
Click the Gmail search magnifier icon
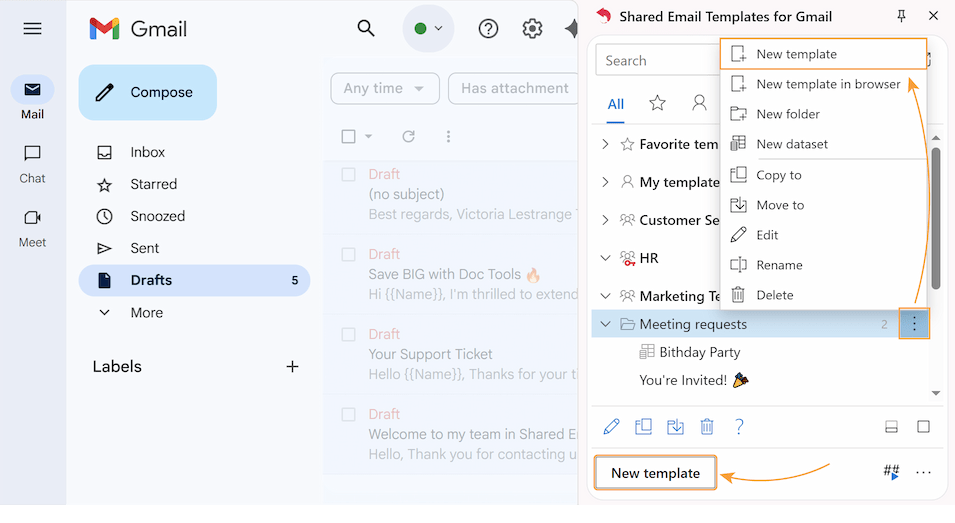point(365,28)
